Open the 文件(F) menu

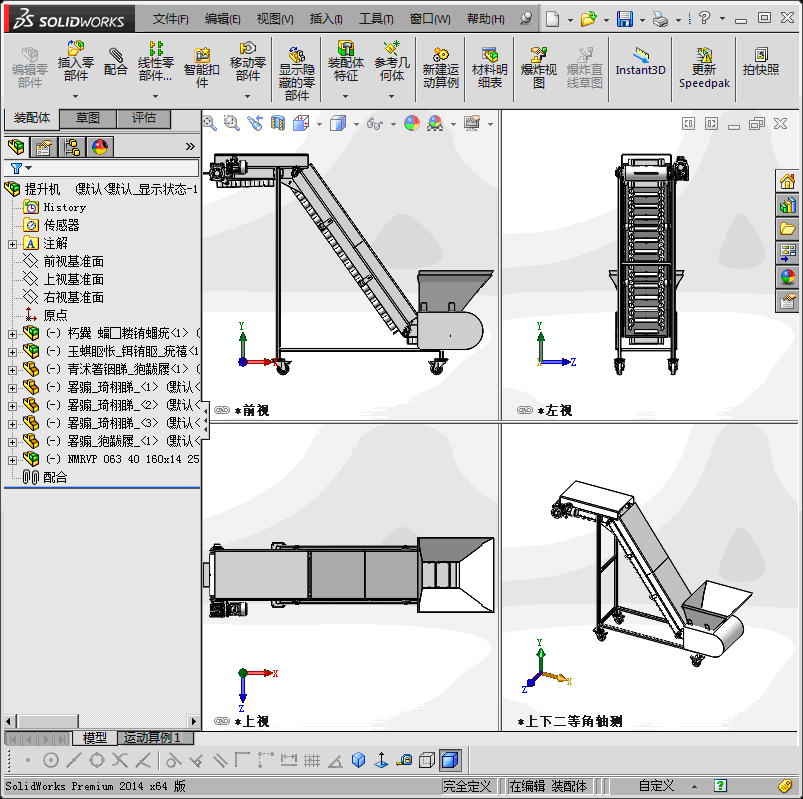click(x=171, y=19)
